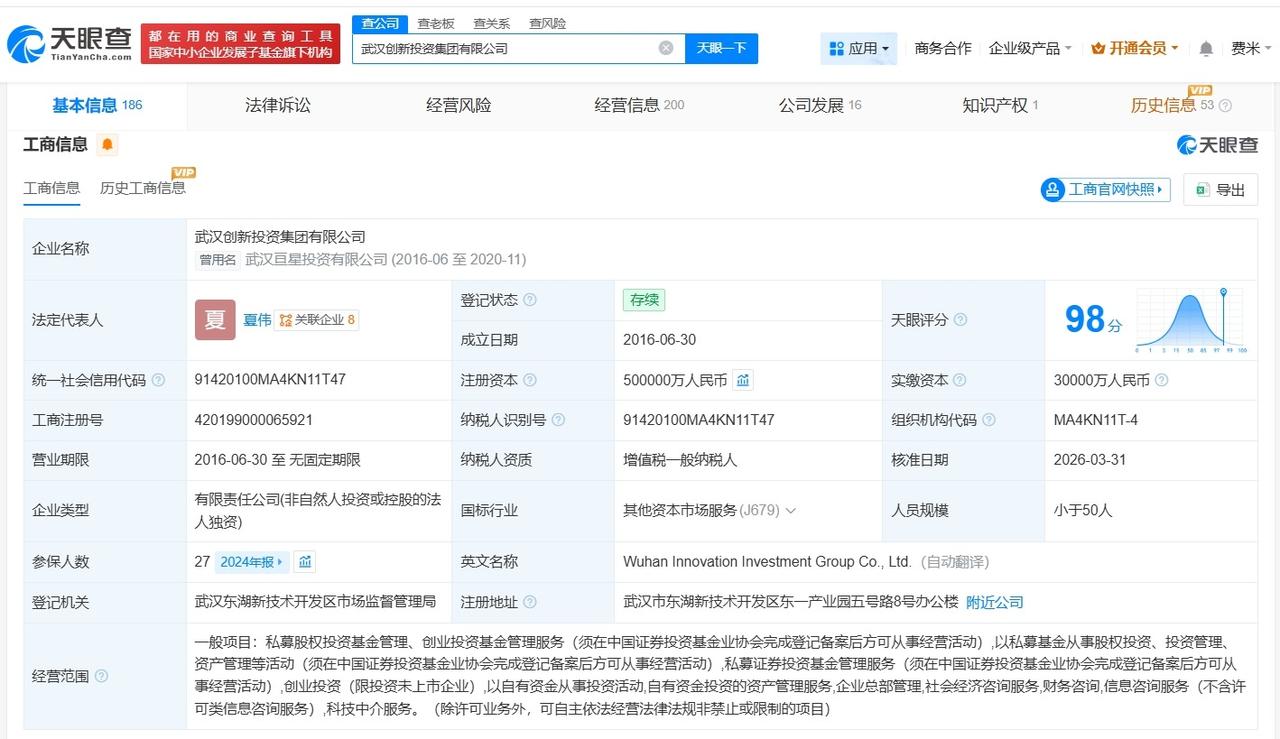Click 武汉东湖新技术开发区市场监督管理局 registration authority
Screen dimensions: 1280x739
(x=316, y=602)
